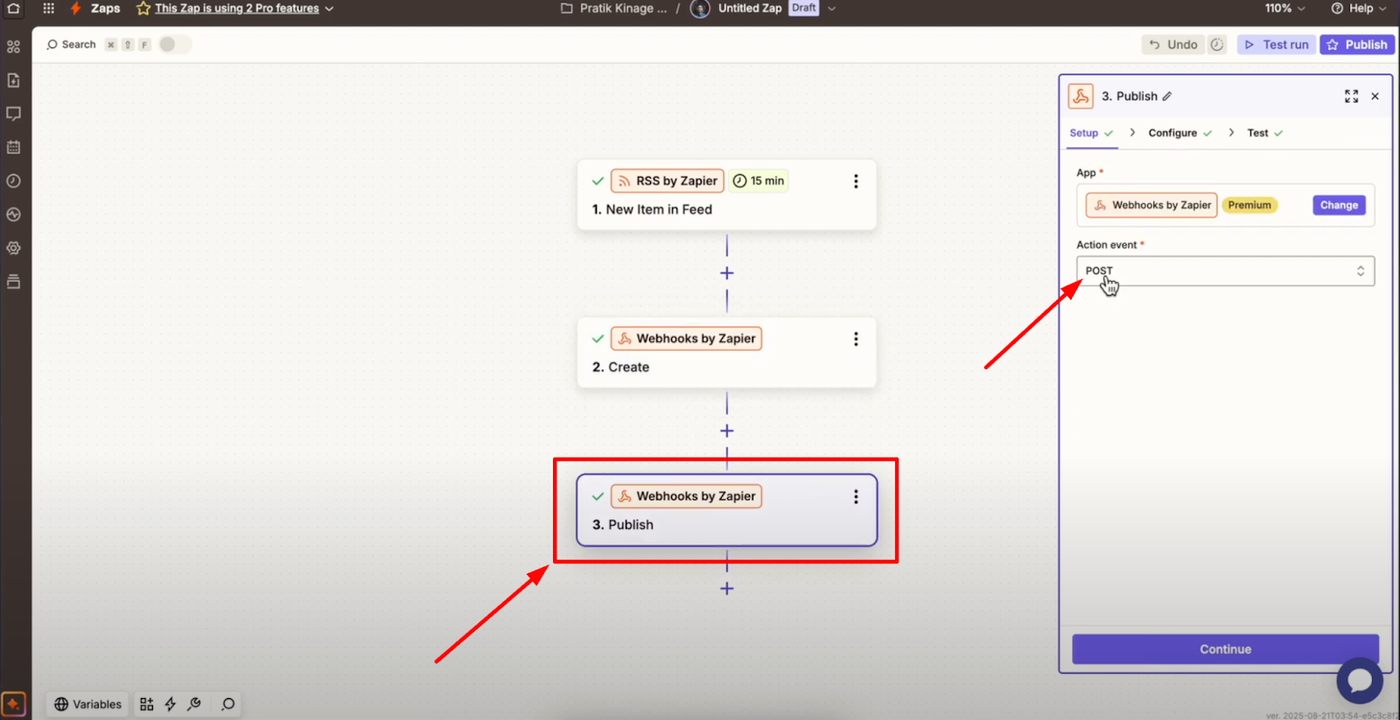Click the wrench tool icon in the bottom toolbar
The width and height of the screenshot is (1400, 720).
point(194,704)
